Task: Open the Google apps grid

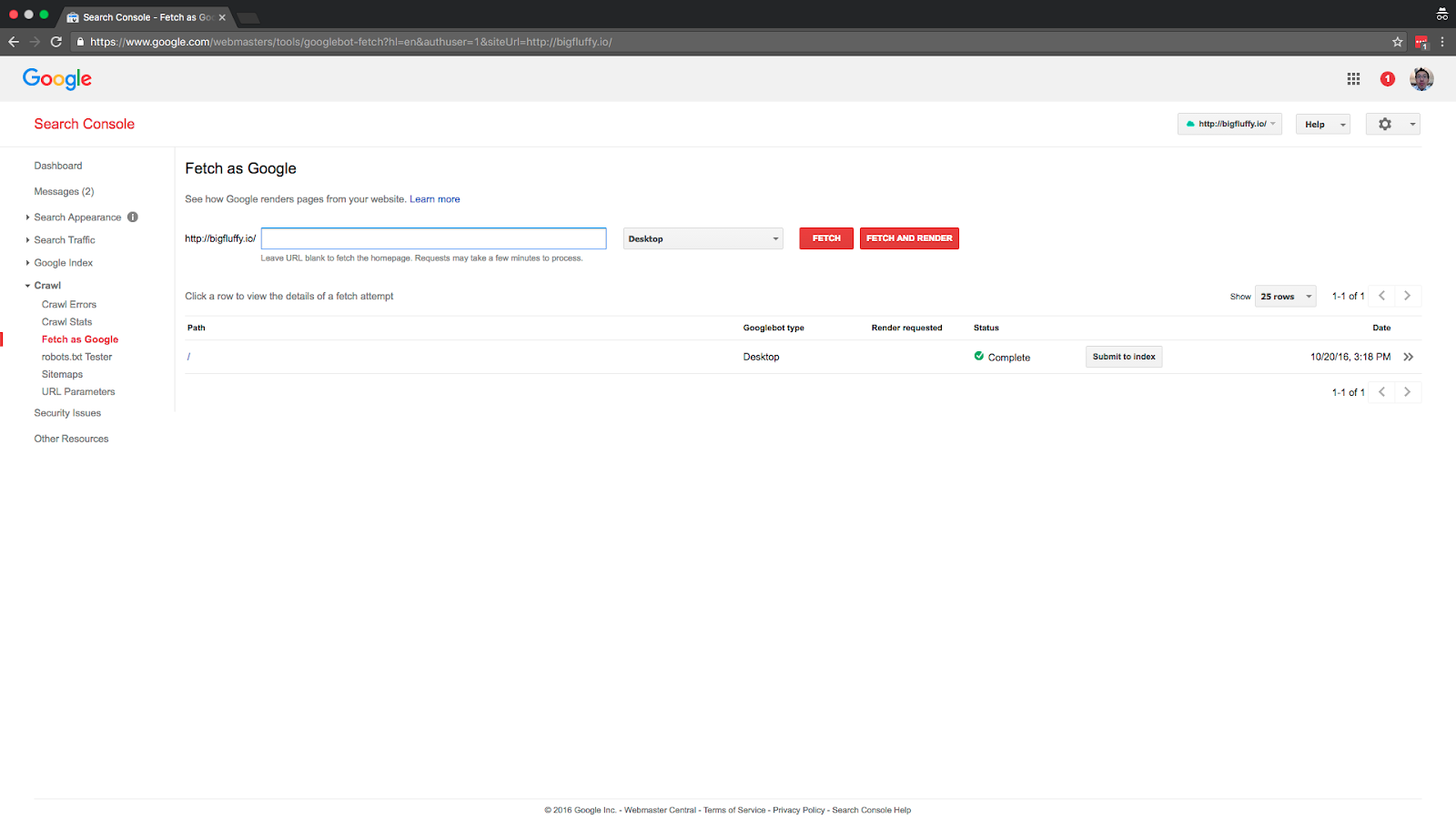Action: [1353, 79]
